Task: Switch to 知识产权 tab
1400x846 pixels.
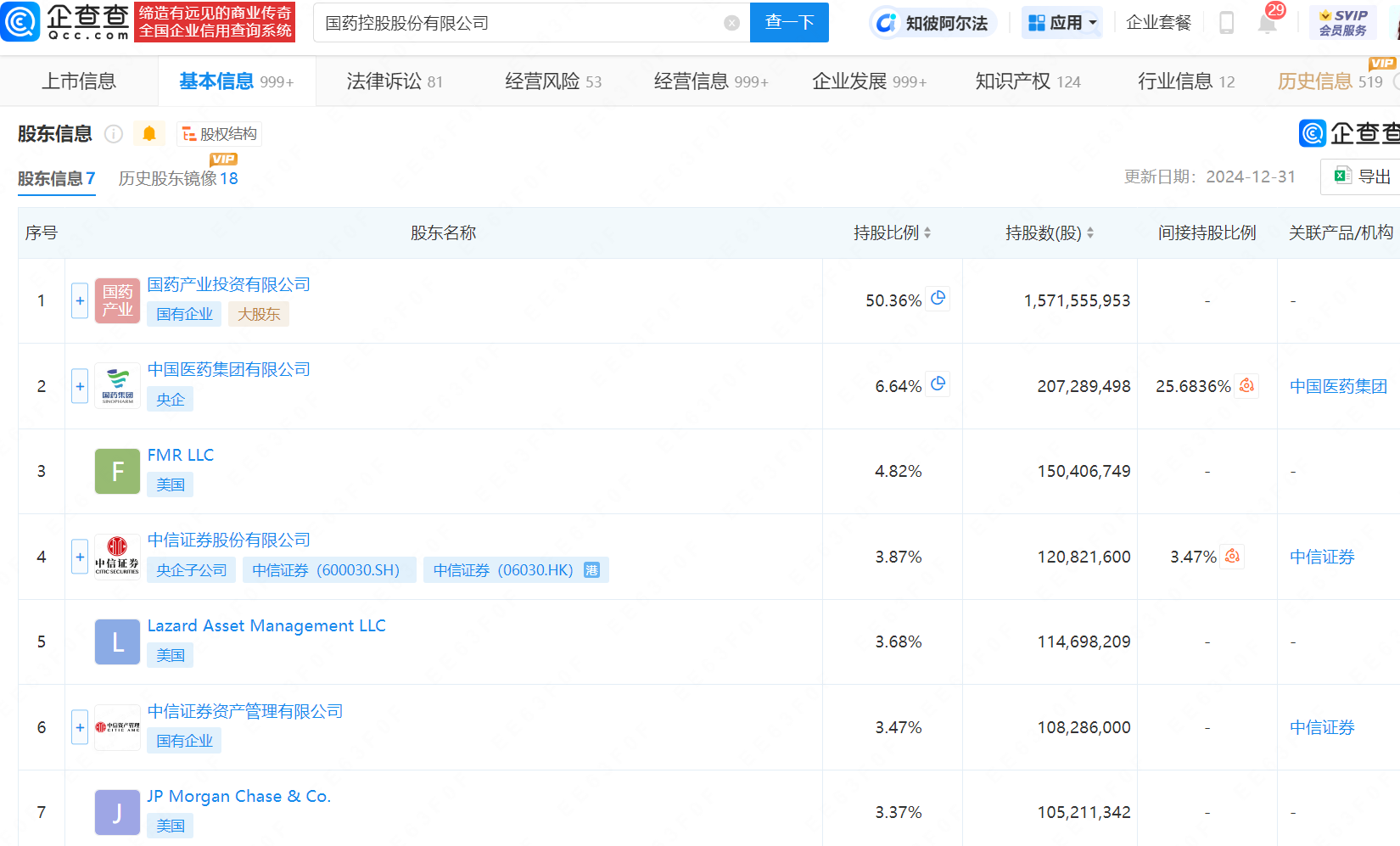Action: pos(1028,81)
